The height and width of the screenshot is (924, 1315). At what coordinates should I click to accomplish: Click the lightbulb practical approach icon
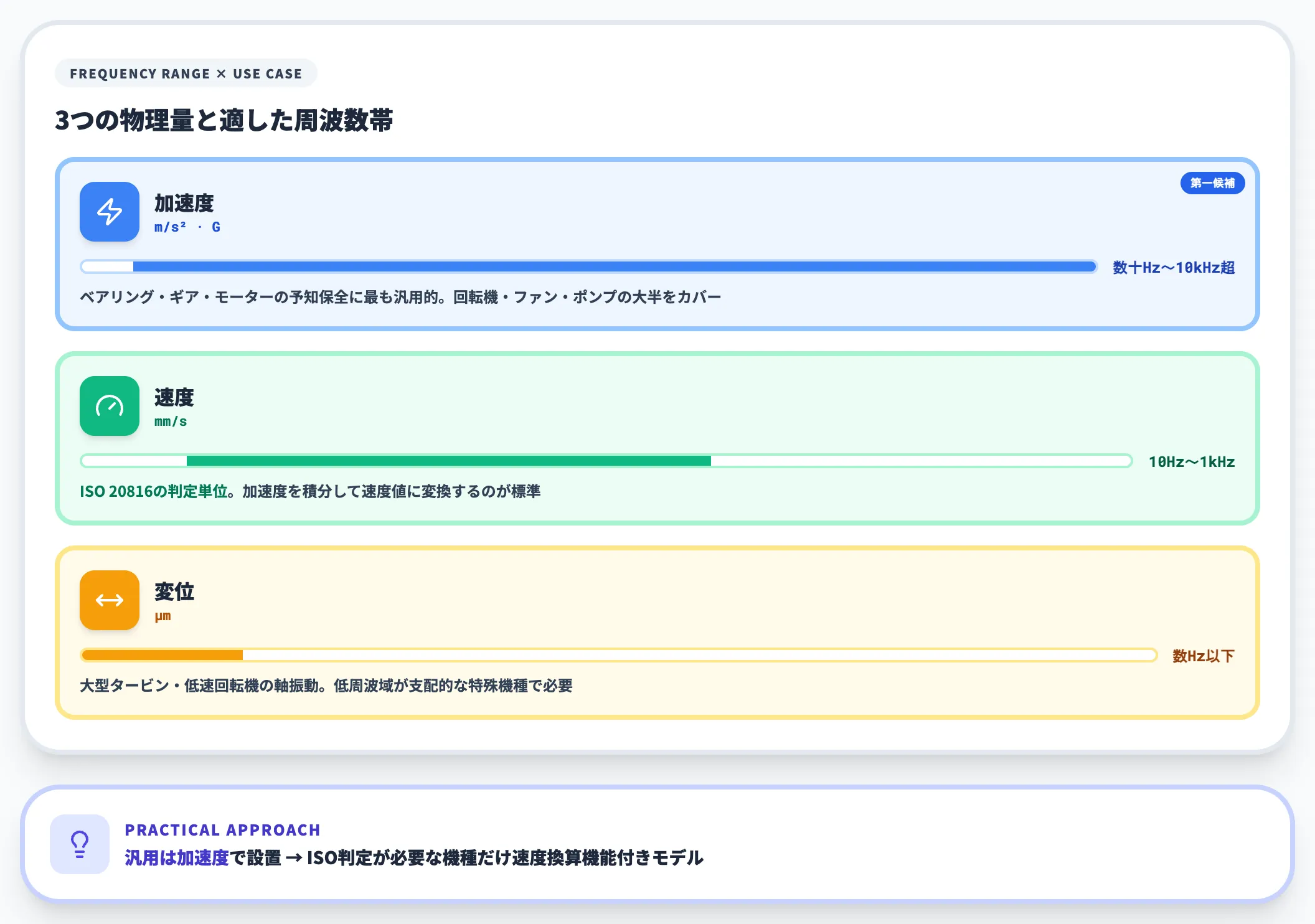(80, 844)
